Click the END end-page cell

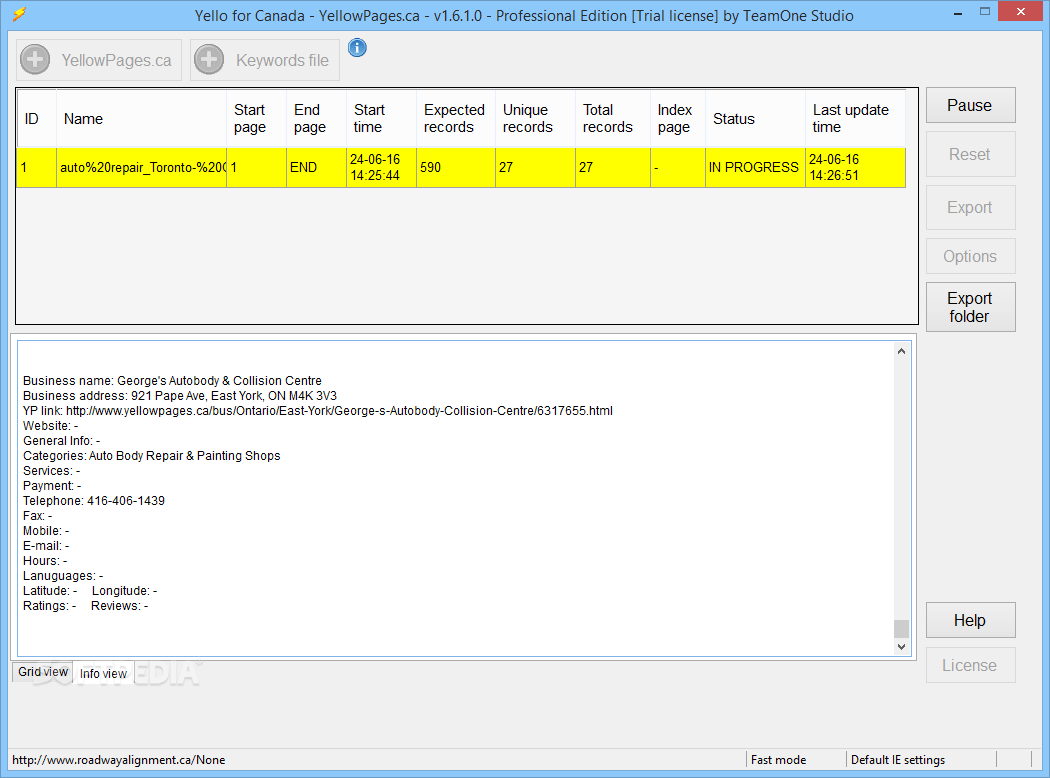point(316,167)
